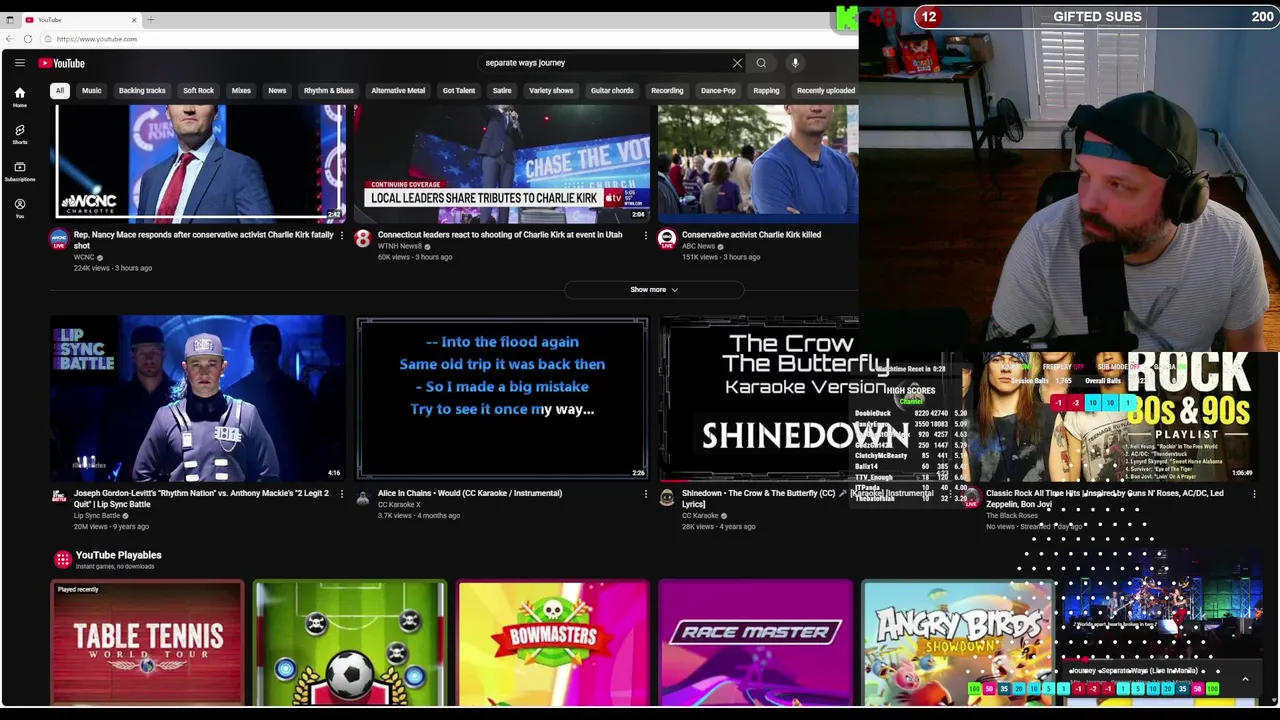
Task: Select the Soft Rock filter chip
Action: click(198, 91)
